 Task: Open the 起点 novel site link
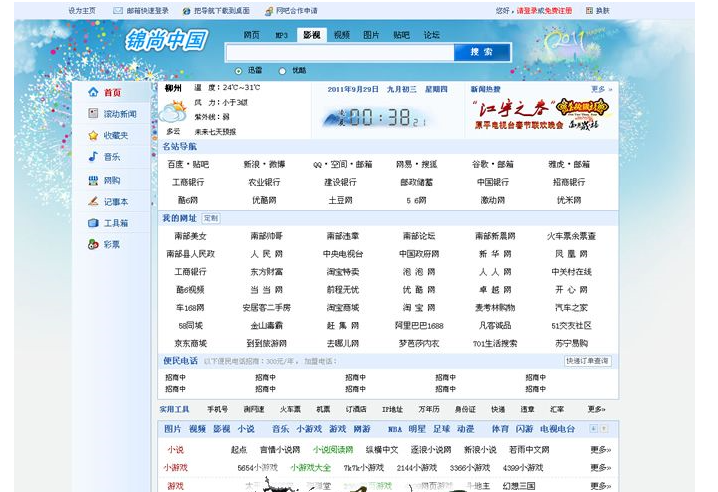239,450
